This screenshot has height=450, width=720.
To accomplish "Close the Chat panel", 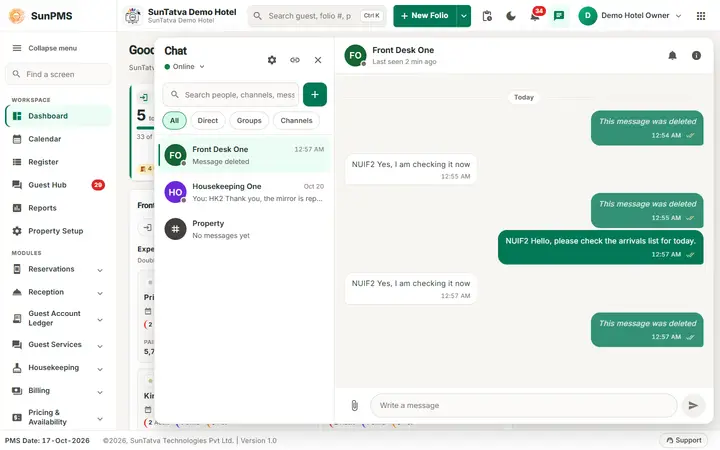I will [318, 60].
